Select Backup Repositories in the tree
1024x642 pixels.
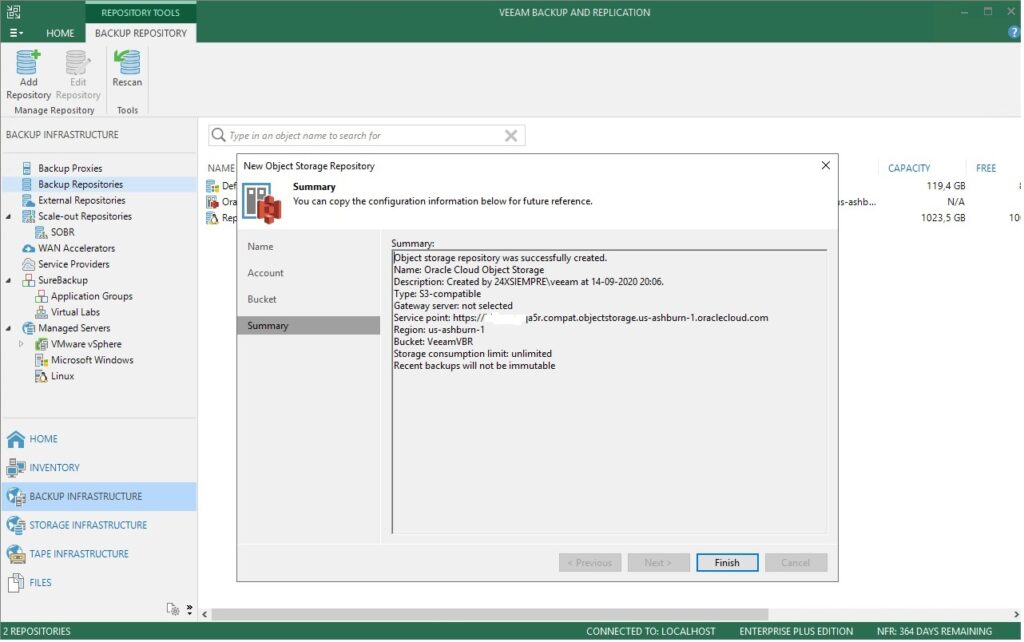(80, 184)
